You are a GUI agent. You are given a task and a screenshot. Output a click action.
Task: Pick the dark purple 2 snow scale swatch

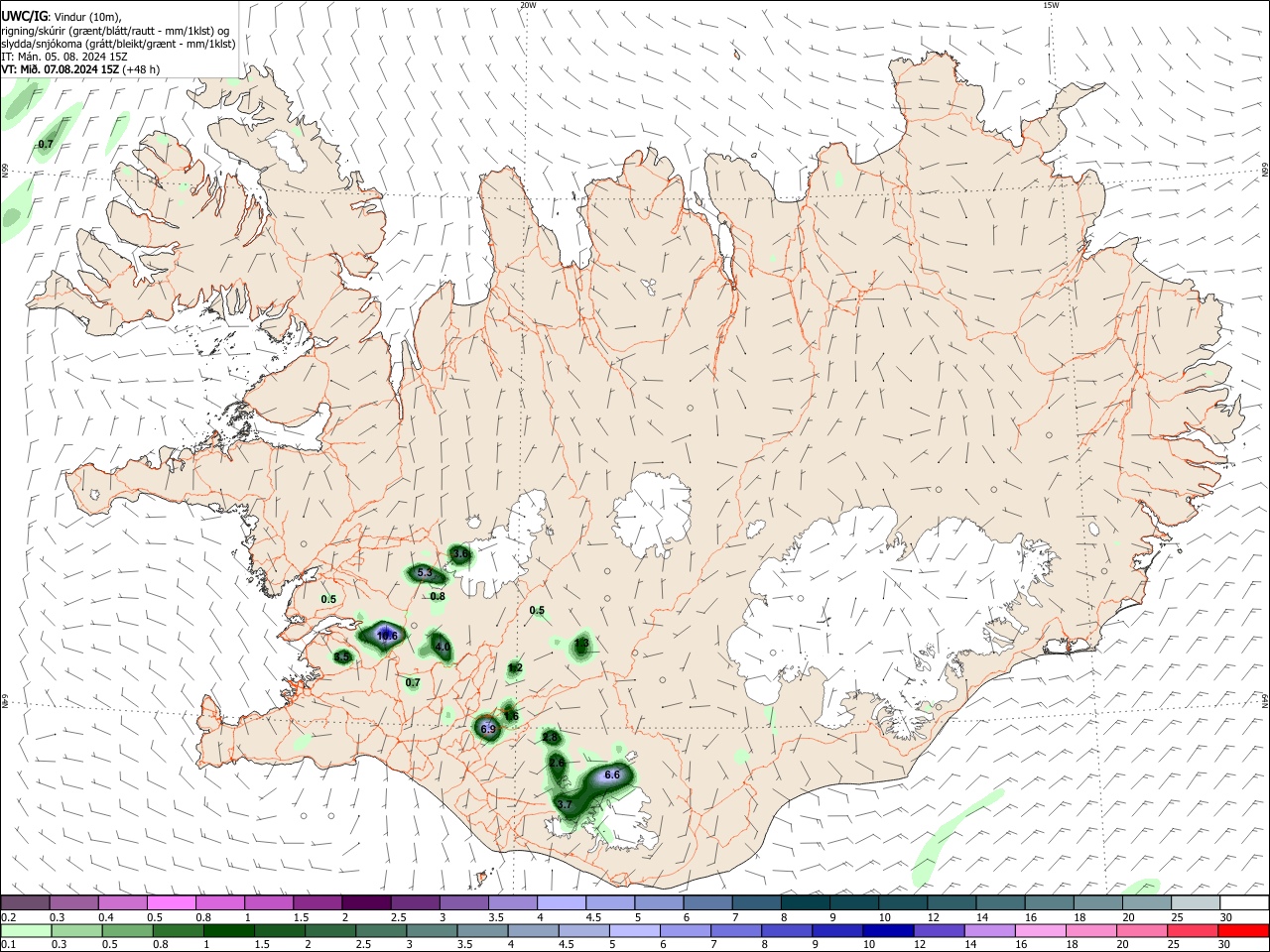click(x=366, y=902)
